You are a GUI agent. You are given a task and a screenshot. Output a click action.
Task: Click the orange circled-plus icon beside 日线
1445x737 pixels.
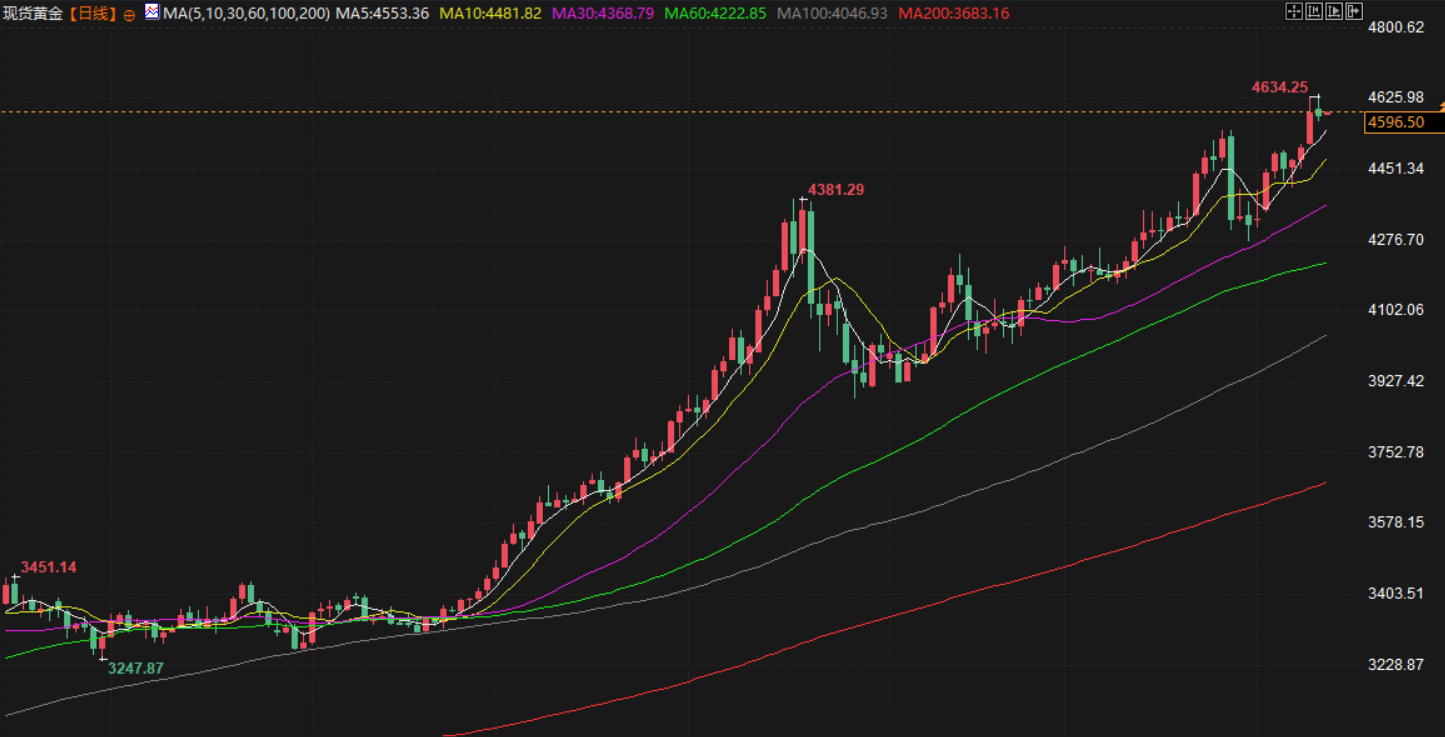pos(129,15)
